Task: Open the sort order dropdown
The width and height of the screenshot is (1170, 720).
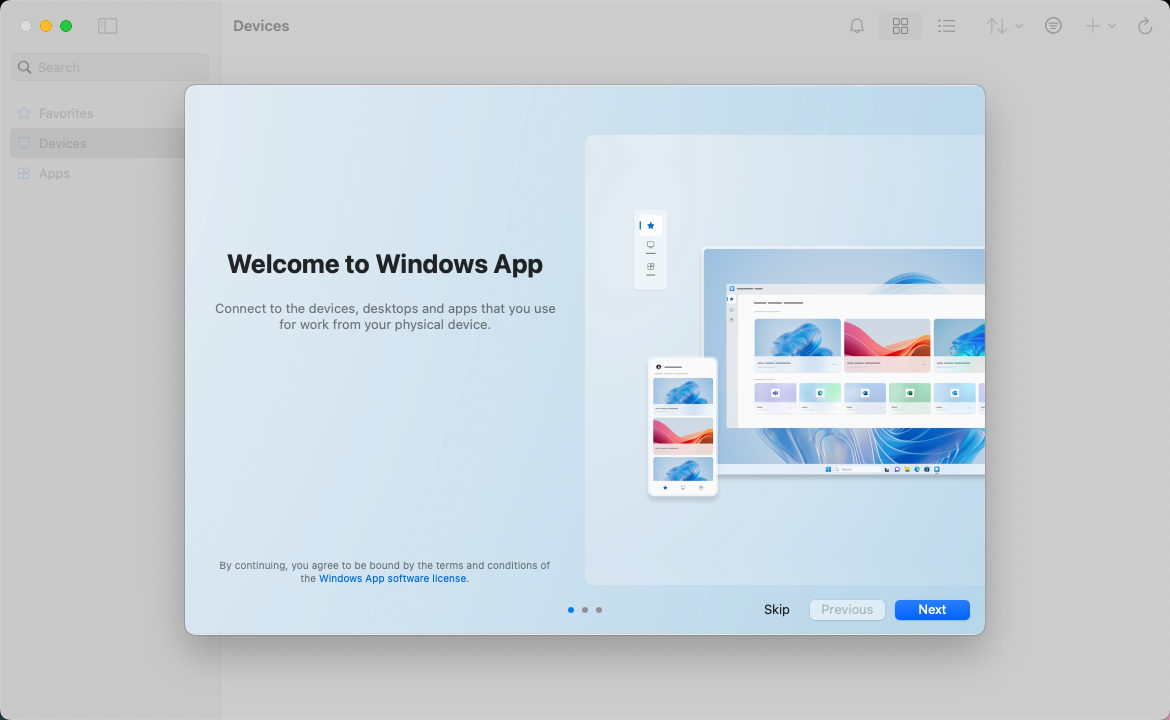Action: [x=1004, y=26]
